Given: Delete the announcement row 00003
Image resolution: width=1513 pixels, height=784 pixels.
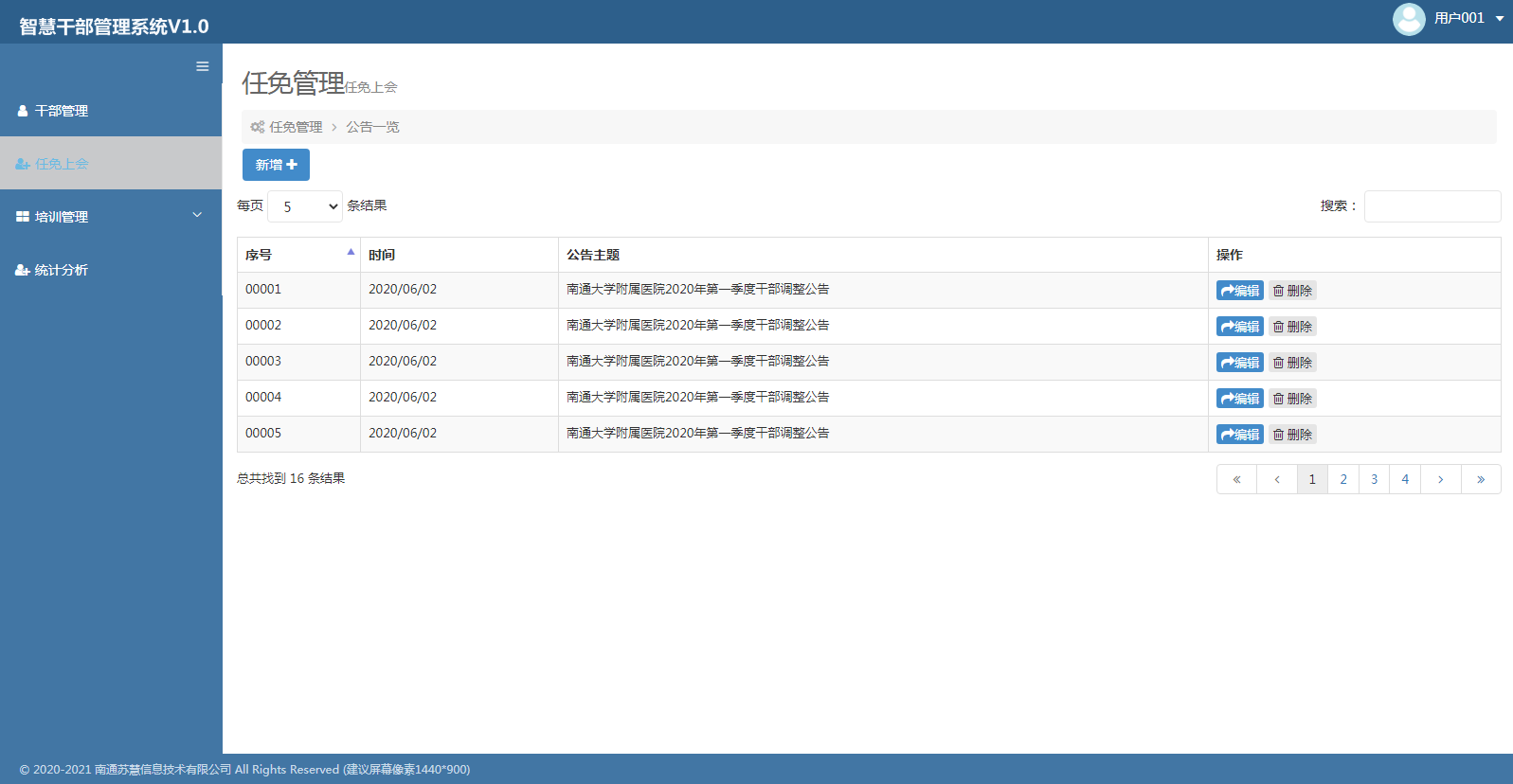Looking at the screenshot, I should click(1292, 363).
